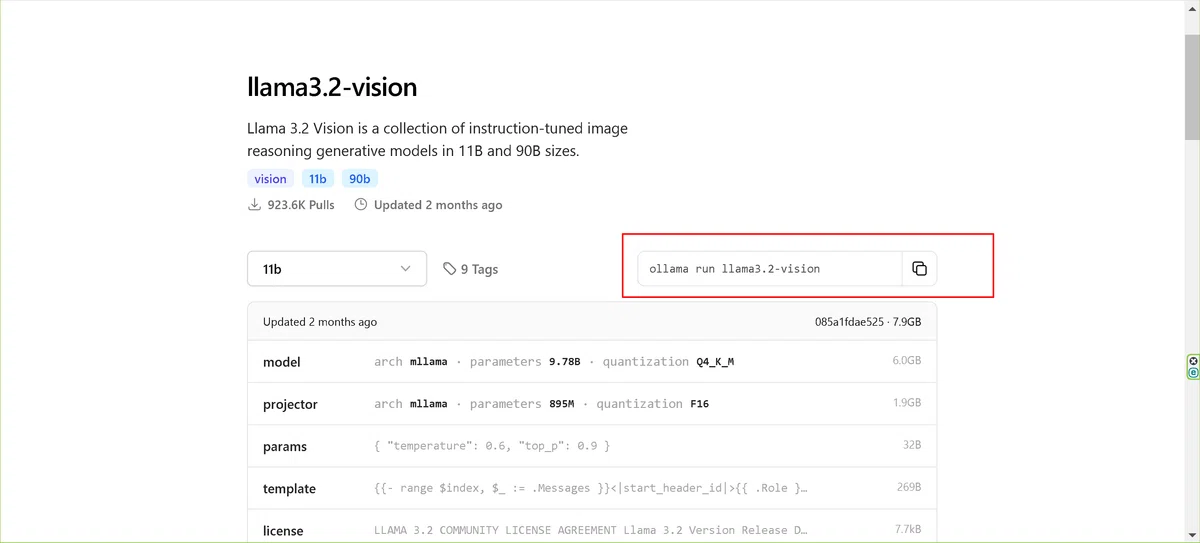
Task: Click the 085a1fdae525 digest hash
Action: pyautogui.click(x=849, y=322)
